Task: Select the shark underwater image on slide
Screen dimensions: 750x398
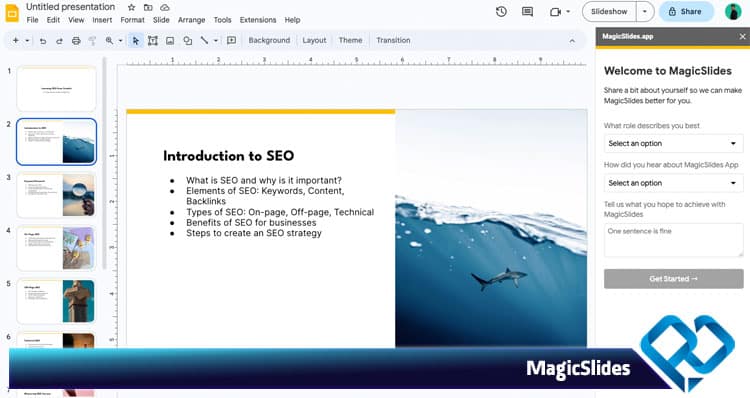Action: click(491, 228)
